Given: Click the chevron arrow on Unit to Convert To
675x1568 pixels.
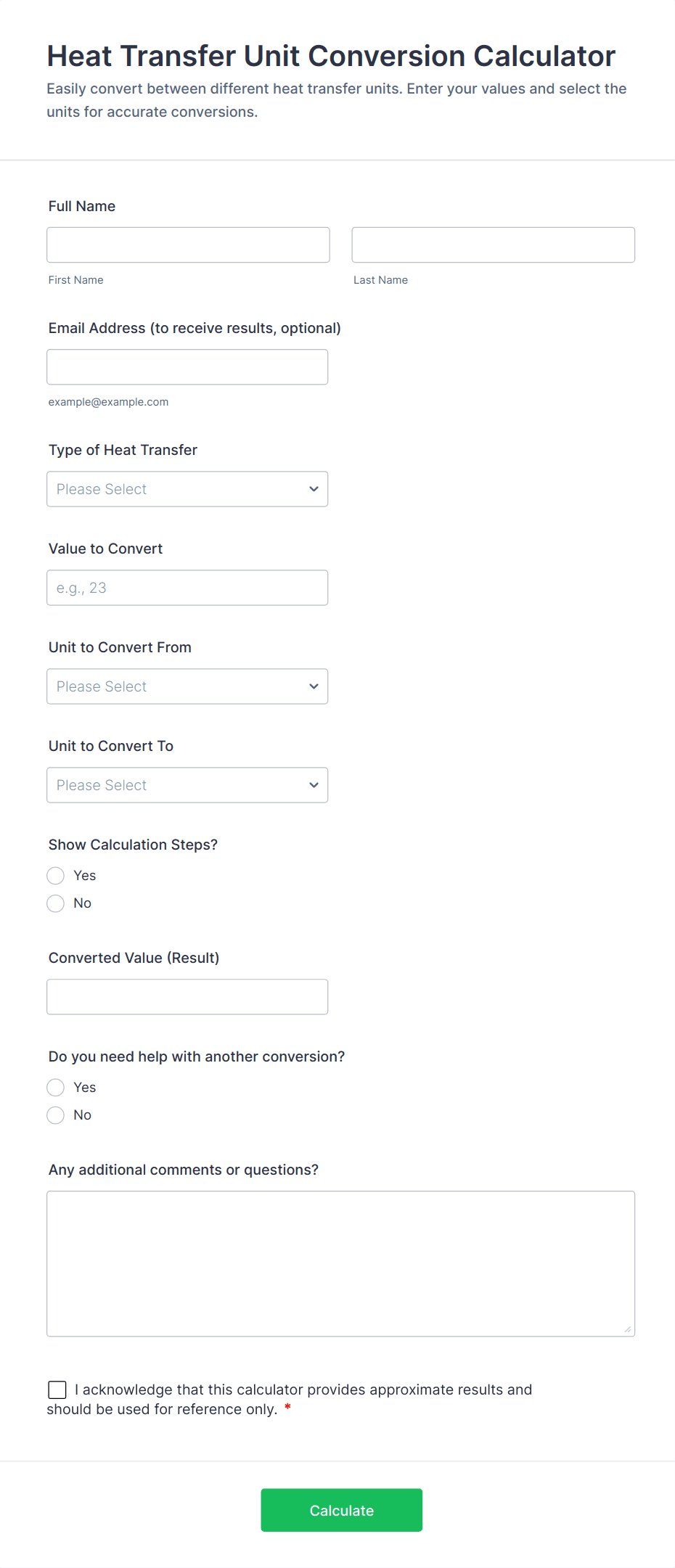Looking at the screenshot, I should 314,785.
